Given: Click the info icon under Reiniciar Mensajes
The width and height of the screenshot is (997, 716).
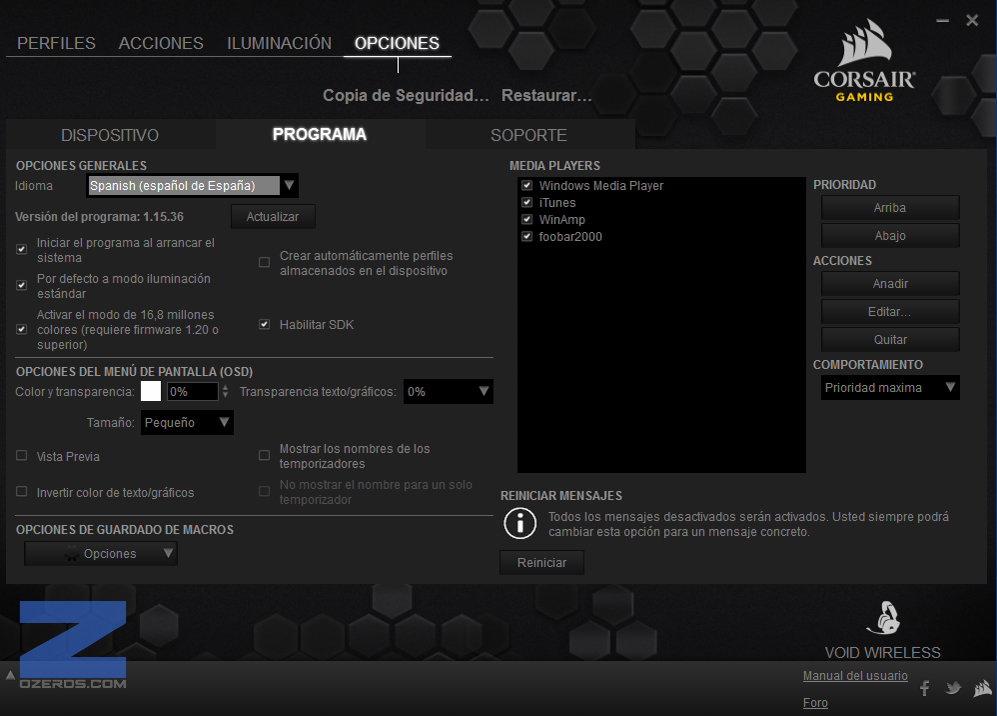Looking at the screenshot, I should pyautogui.click(x=520, y=523).
